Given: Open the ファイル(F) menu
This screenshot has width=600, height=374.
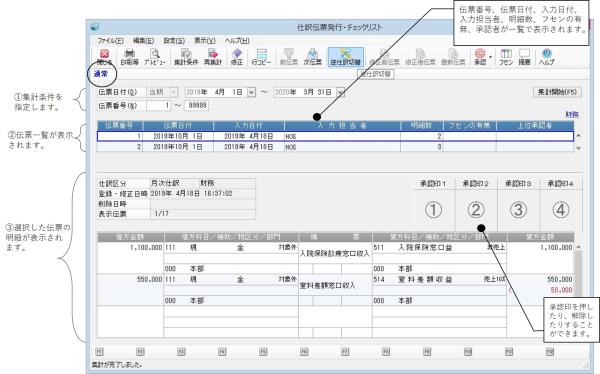Looking at the screenshot, I should pyautogui.click(x=110, y=41).
